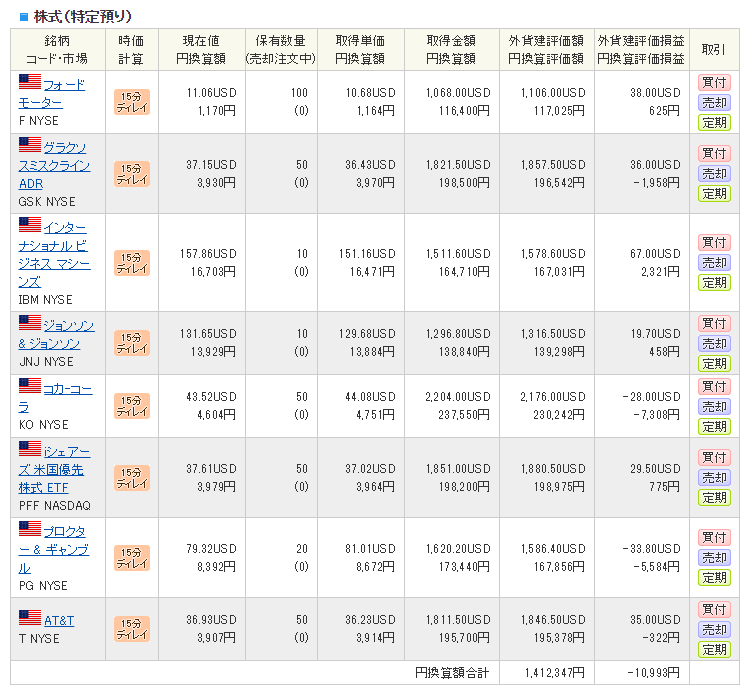
Task: Click 売却 button for AT&T row
Action: click(714, 629)
